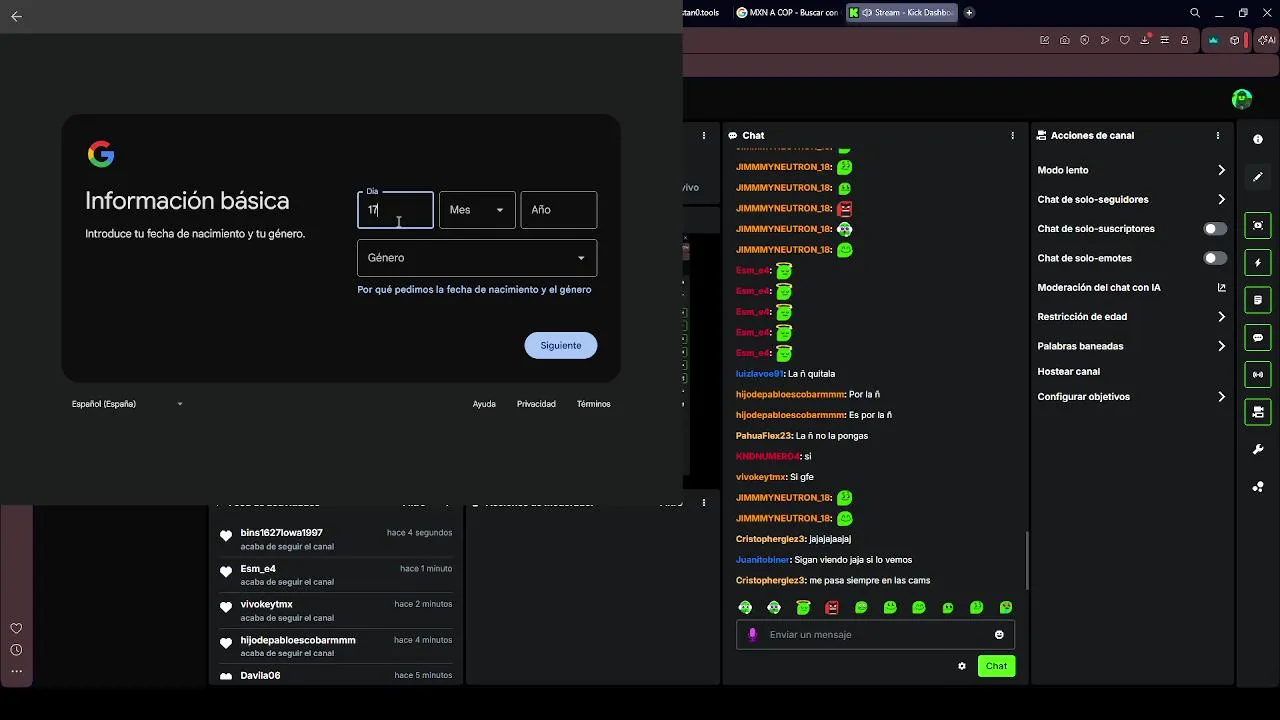Expand Palabras baneadas option

[1131, 346]
